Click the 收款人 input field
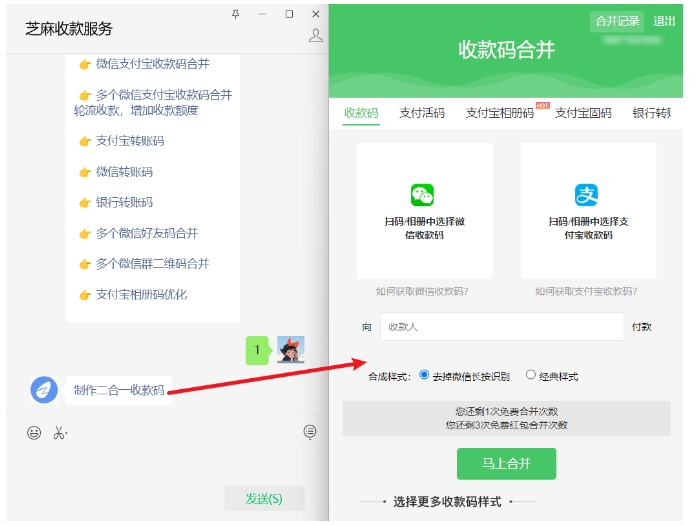Viewport: 697px width, 526px height. (502, 327)
